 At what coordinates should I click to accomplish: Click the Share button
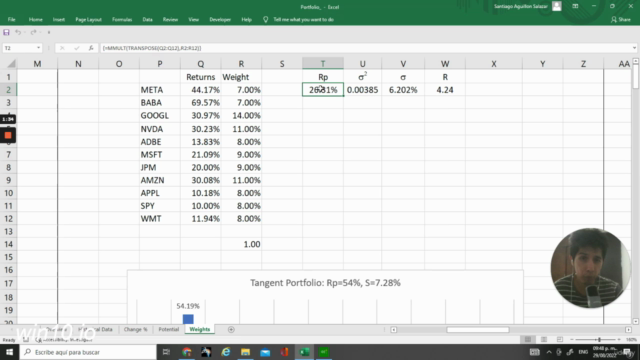(x=620, y=19)
